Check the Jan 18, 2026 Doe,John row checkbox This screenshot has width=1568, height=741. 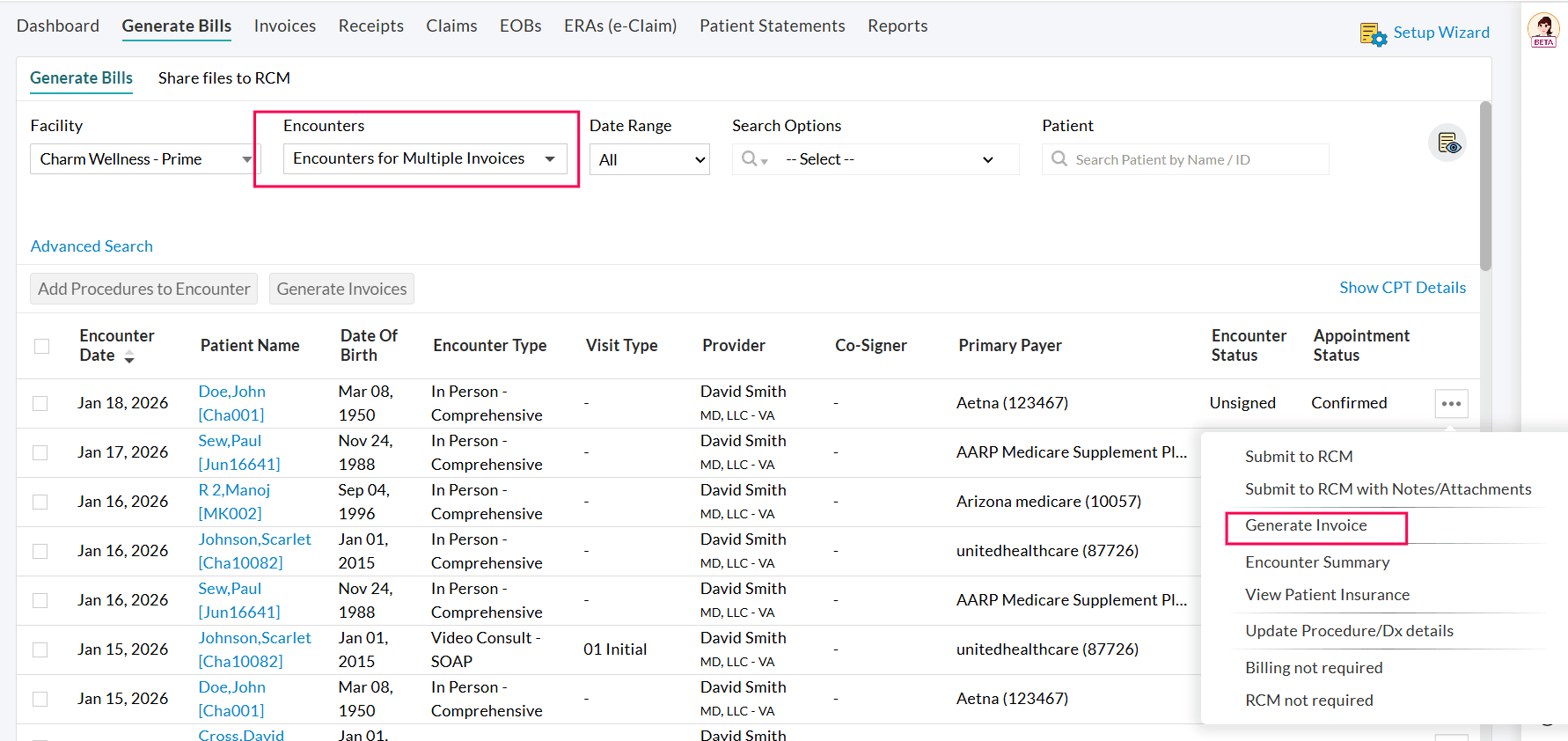(40, 403)
